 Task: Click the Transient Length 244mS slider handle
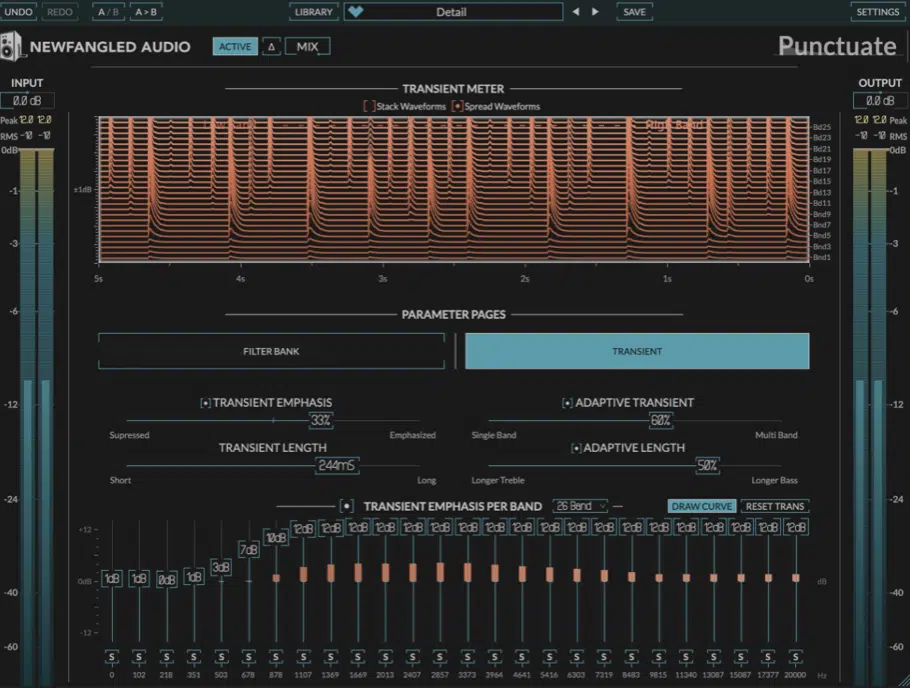[x=337, y=466]
